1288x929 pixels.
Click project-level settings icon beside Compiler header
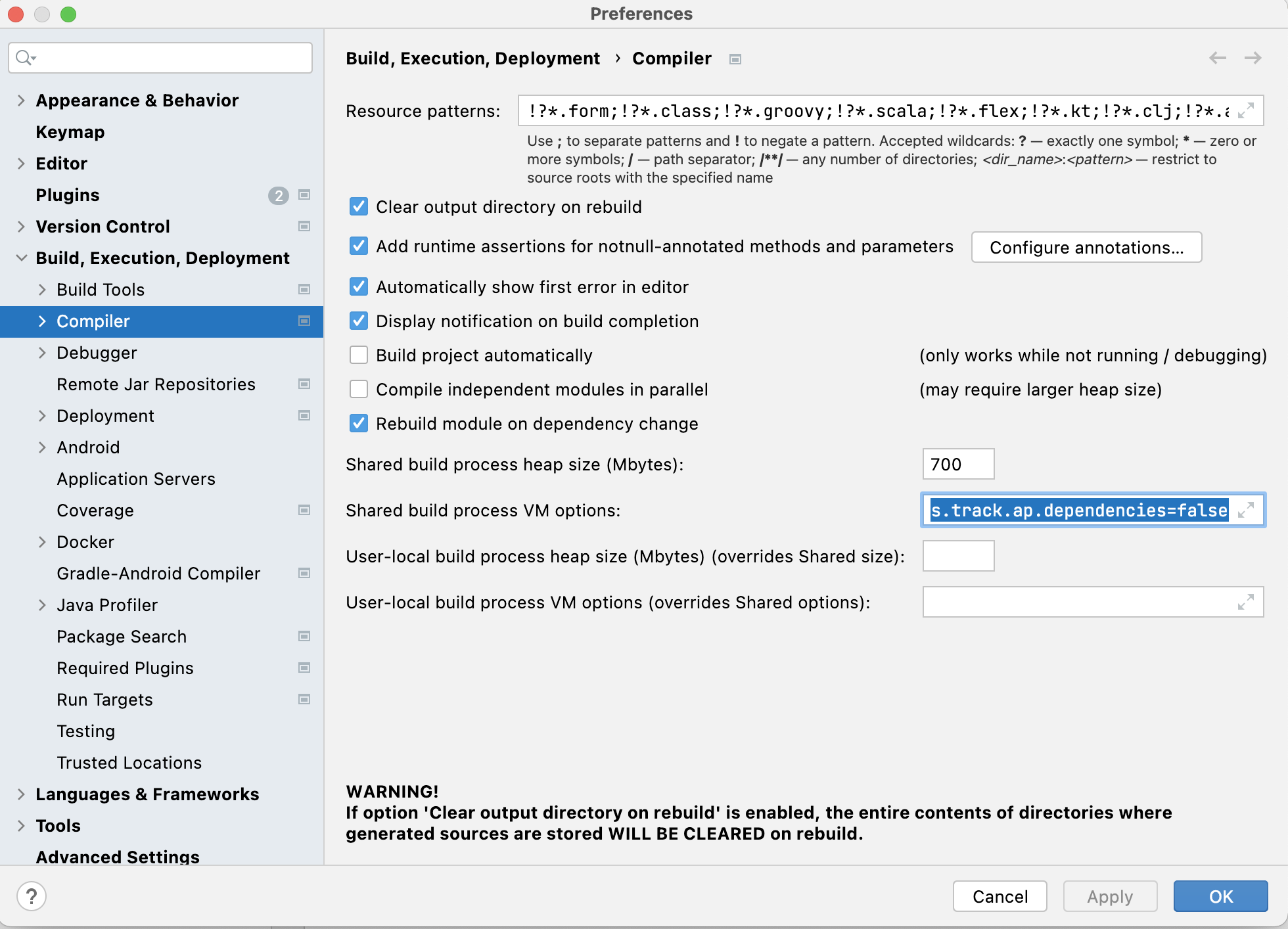[x=735, y=59]
